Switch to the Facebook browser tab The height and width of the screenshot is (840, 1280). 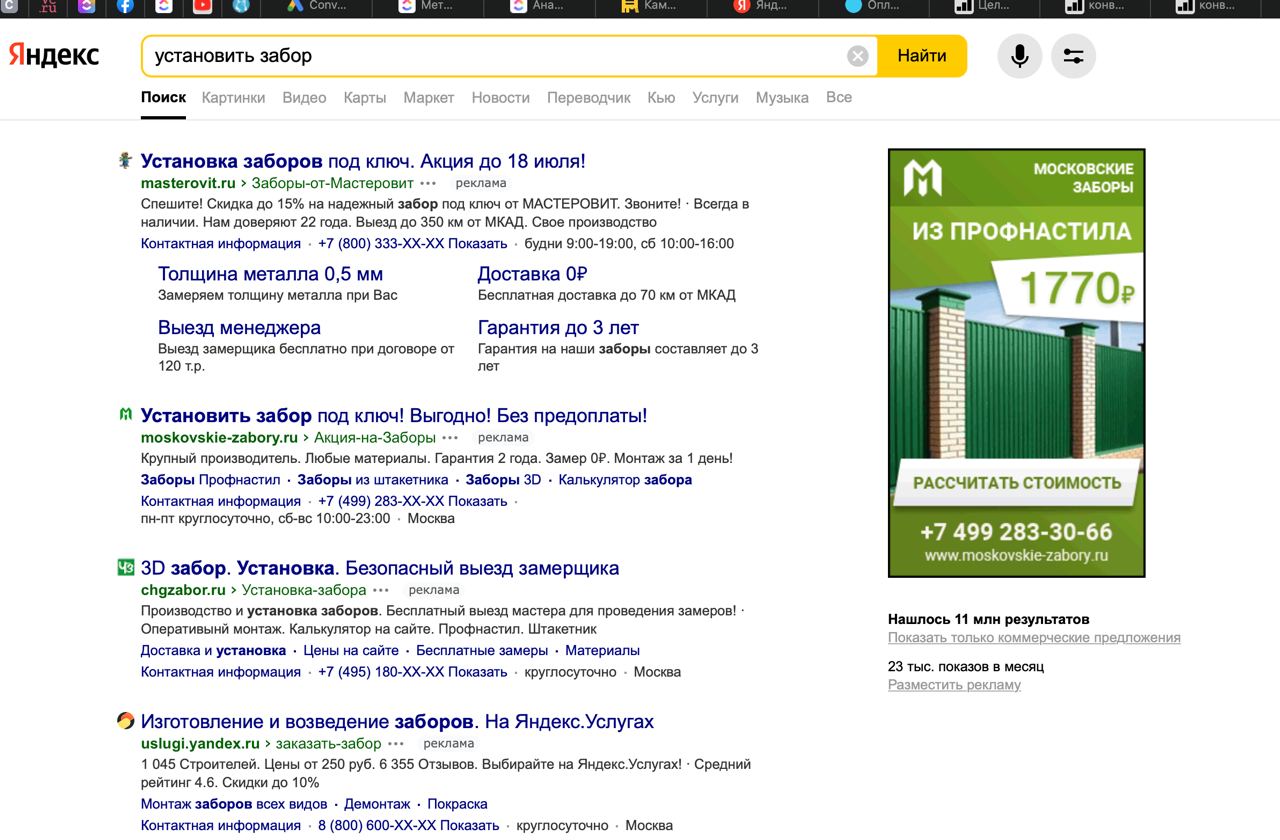coord(125,6)
